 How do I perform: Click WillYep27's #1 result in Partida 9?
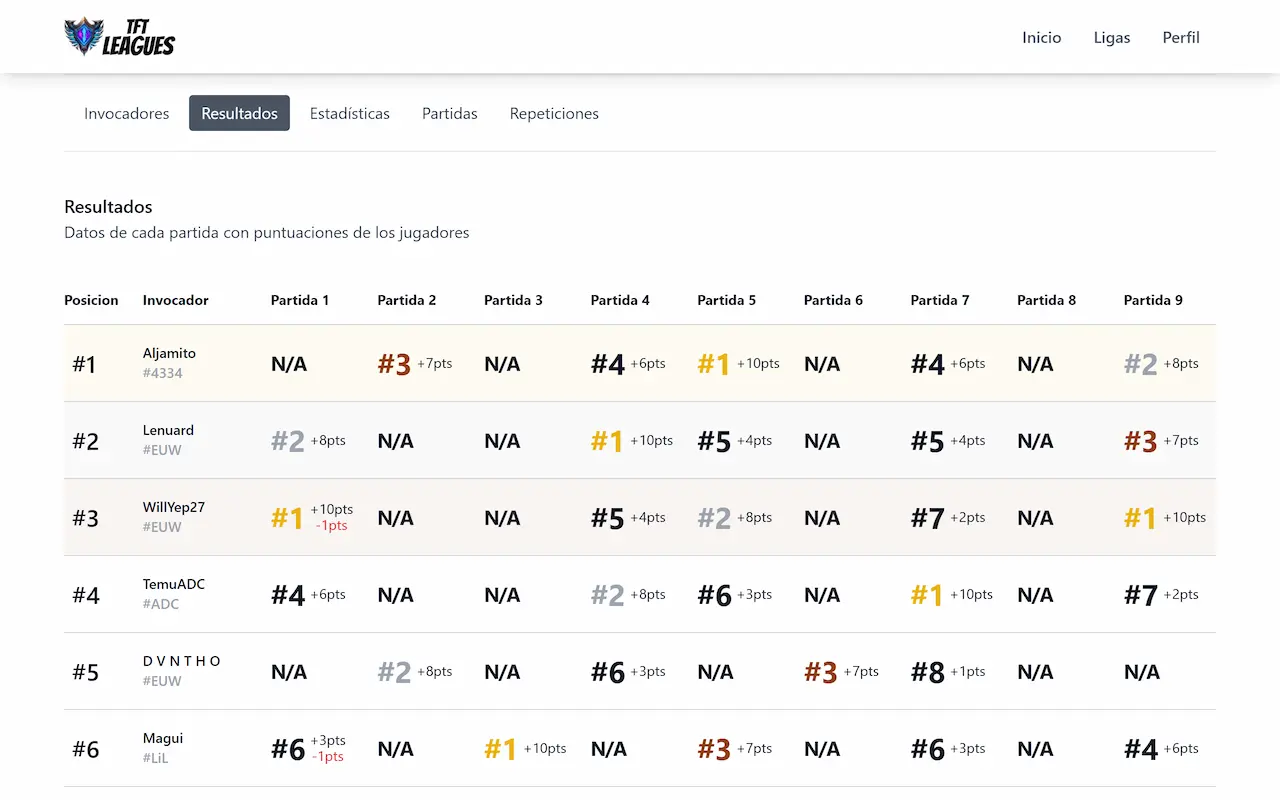click(1141, 517)
